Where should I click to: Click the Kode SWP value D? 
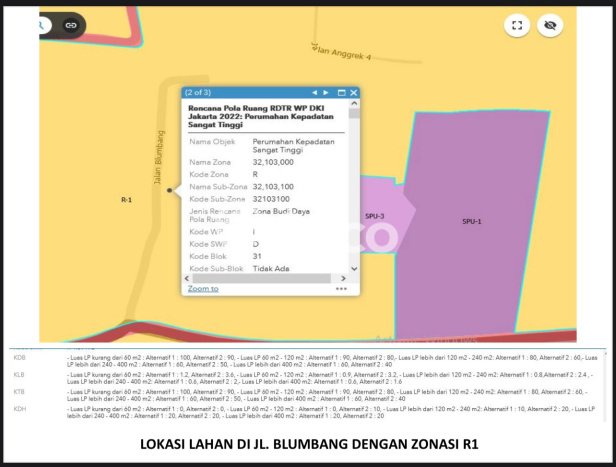(x=256, y=244)
